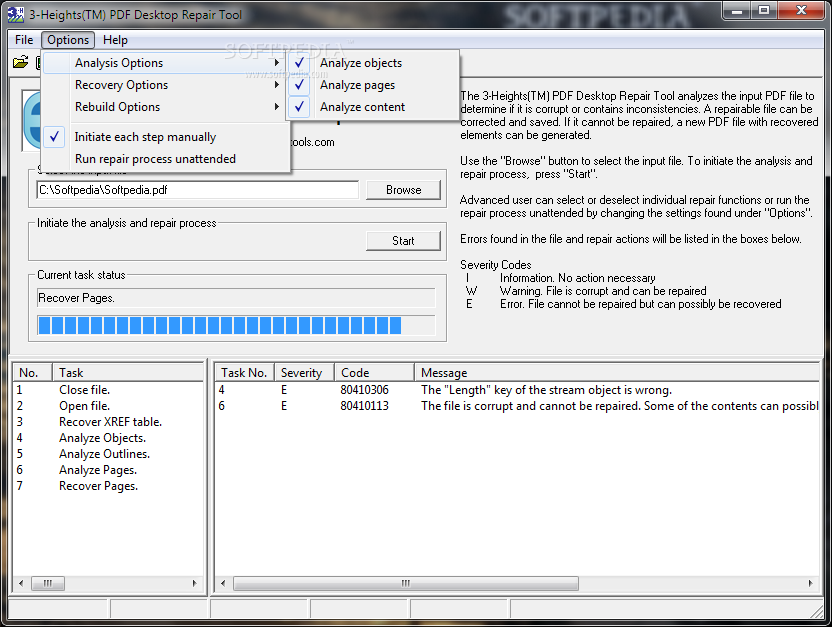Click message list scroll left arrow

click(223, 584)
